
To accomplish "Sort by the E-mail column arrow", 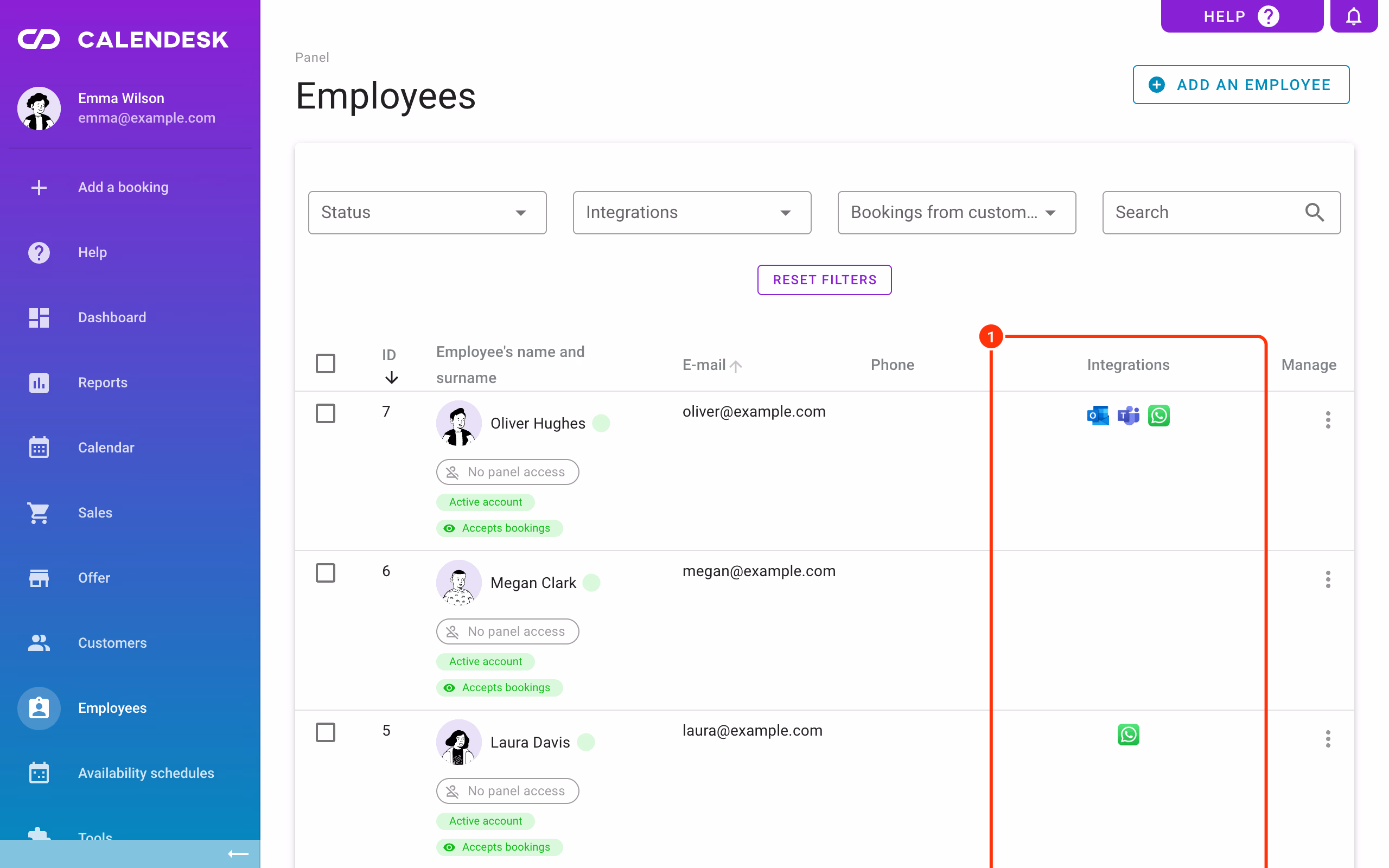I will [736, 366].
